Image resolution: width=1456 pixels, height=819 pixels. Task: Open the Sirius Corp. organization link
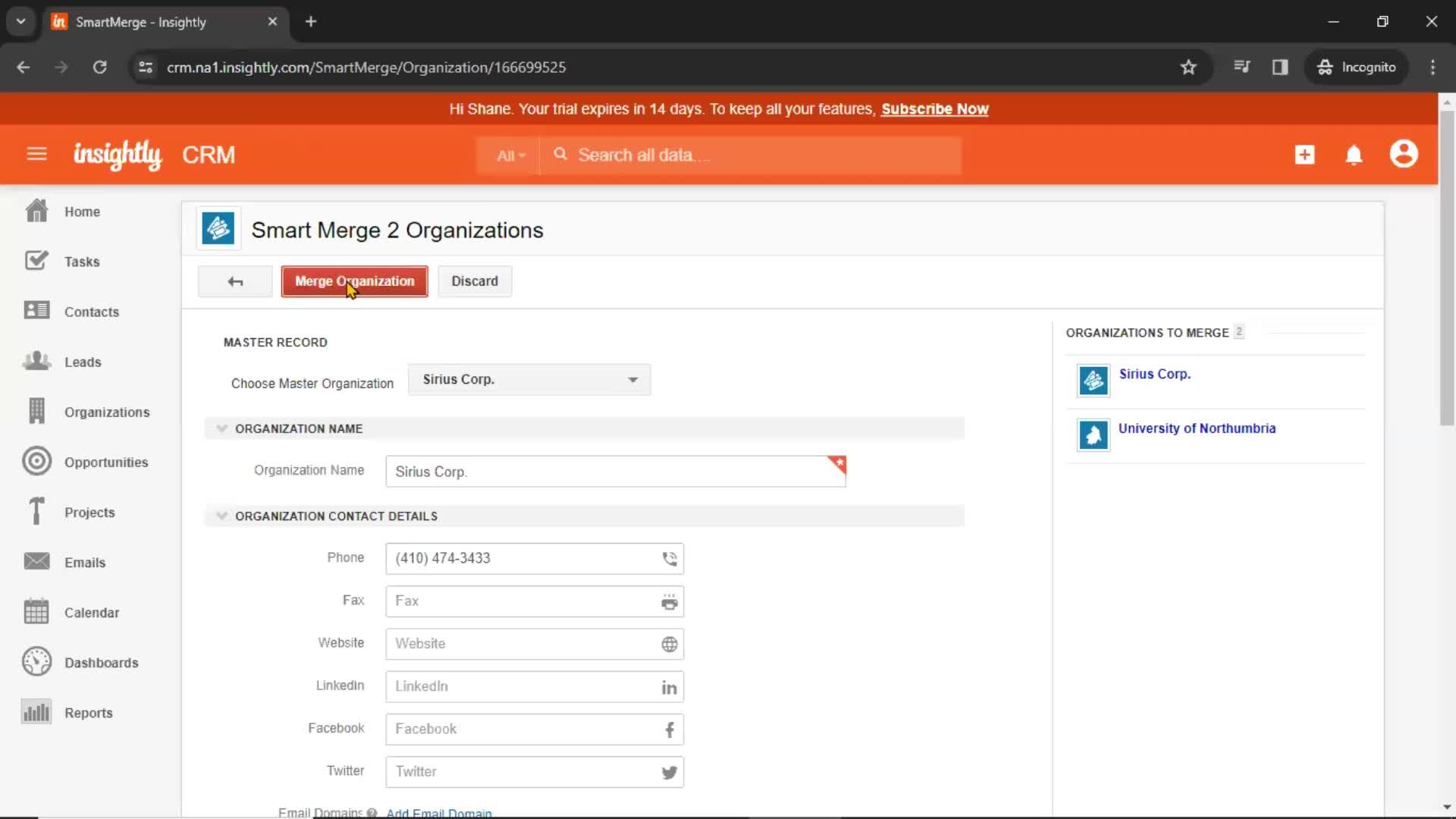[1154, 374]
